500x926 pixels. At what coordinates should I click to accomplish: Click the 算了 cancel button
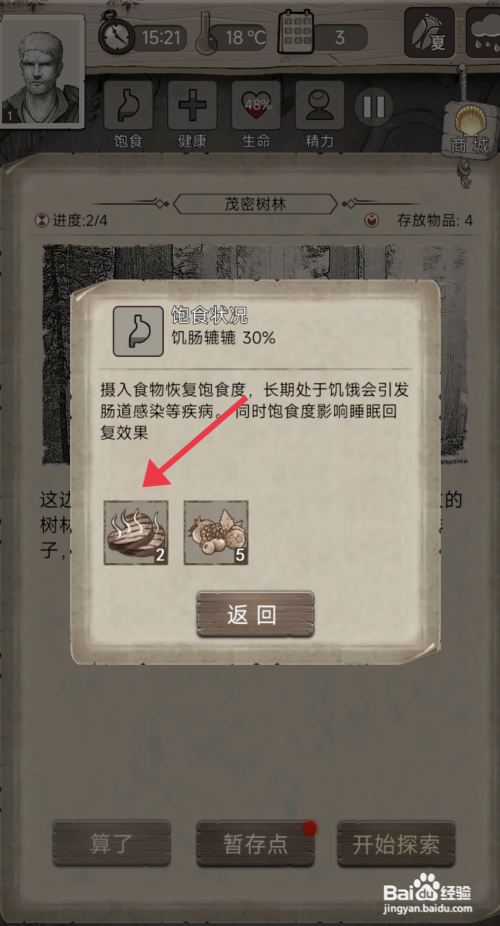pos(112,843)
